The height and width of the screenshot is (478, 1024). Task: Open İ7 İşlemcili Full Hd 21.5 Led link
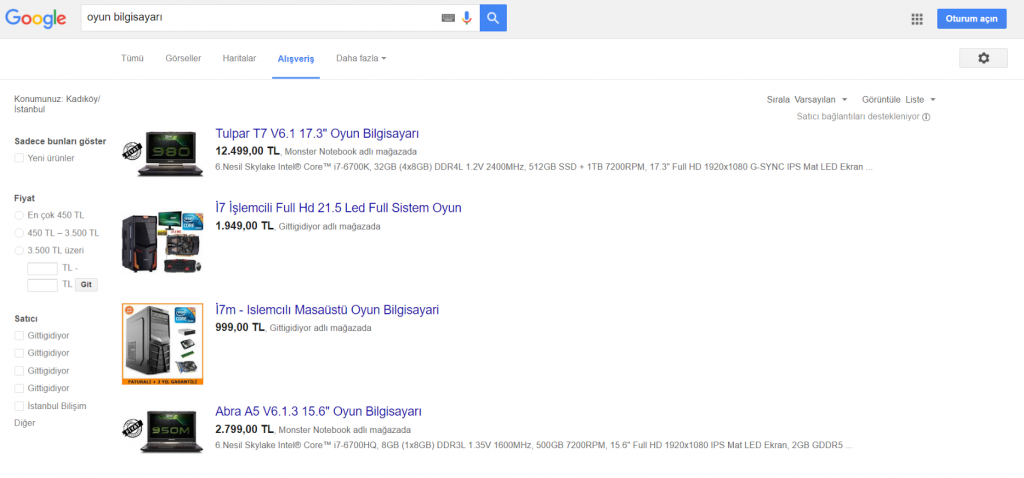click(338, 208)
